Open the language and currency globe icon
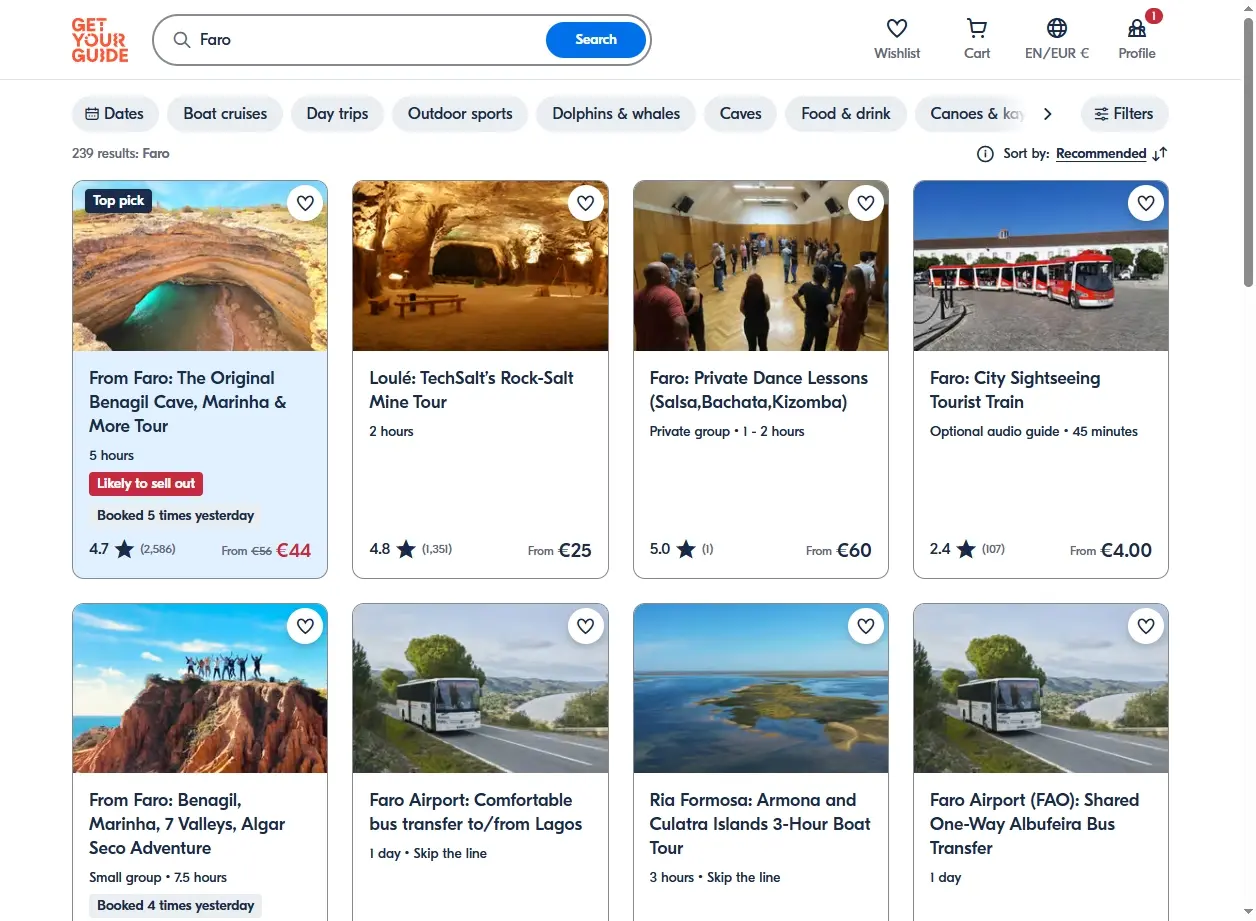Image resolution: width=1256 pixels, height=921 pixels. click(x=1057, y=28)
